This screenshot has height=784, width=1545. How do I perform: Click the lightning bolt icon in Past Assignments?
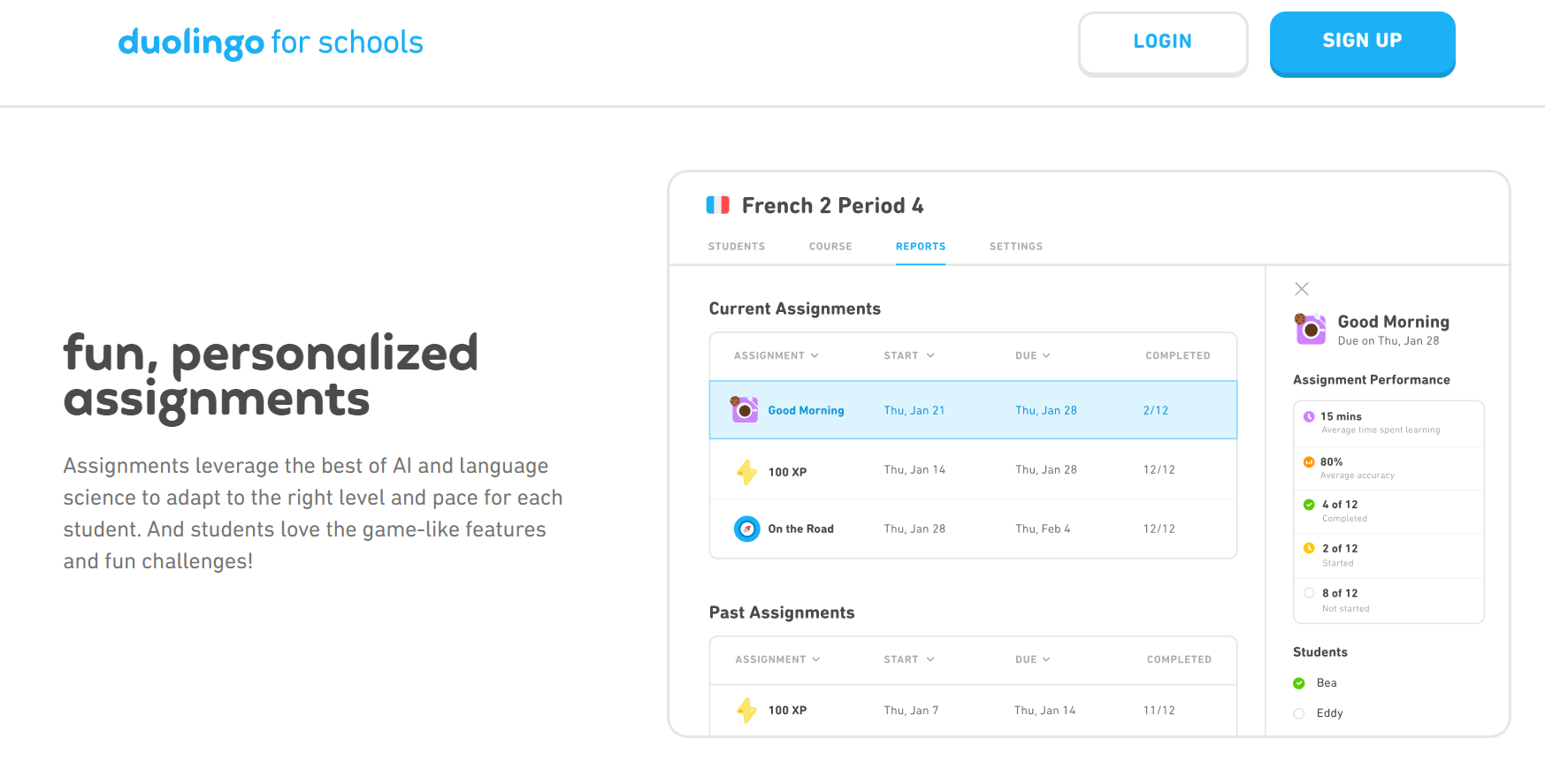click(x=746, y=710)
